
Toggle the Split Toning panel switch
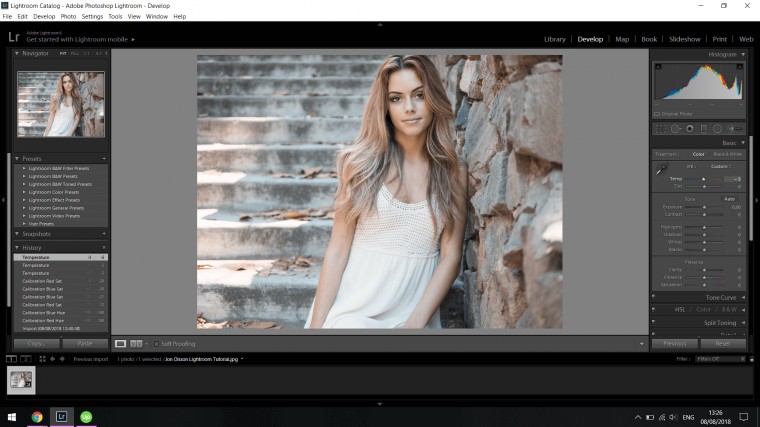click(x=654, y=322)
